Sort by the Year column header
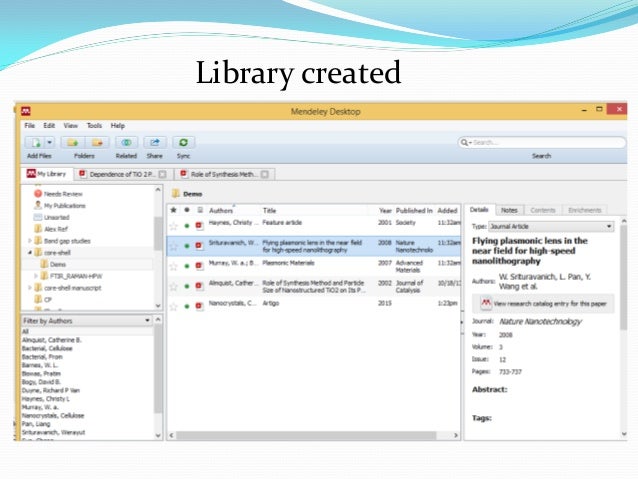The width and height of the screenshot is (638, 479). 385,210
